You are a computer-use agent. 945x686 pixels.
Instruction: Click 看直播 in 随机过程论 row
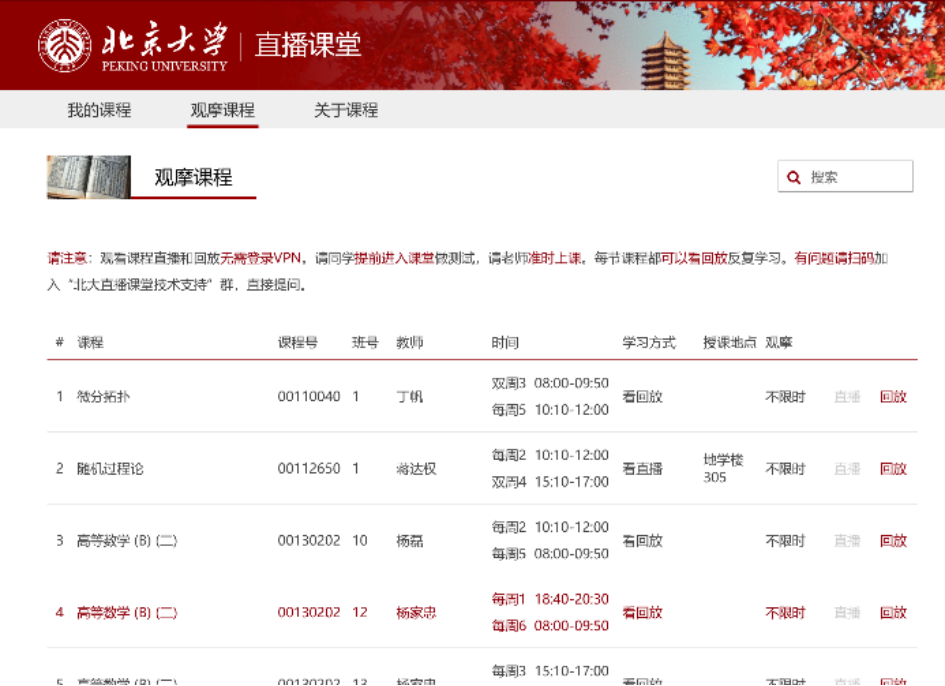(642, 468)
